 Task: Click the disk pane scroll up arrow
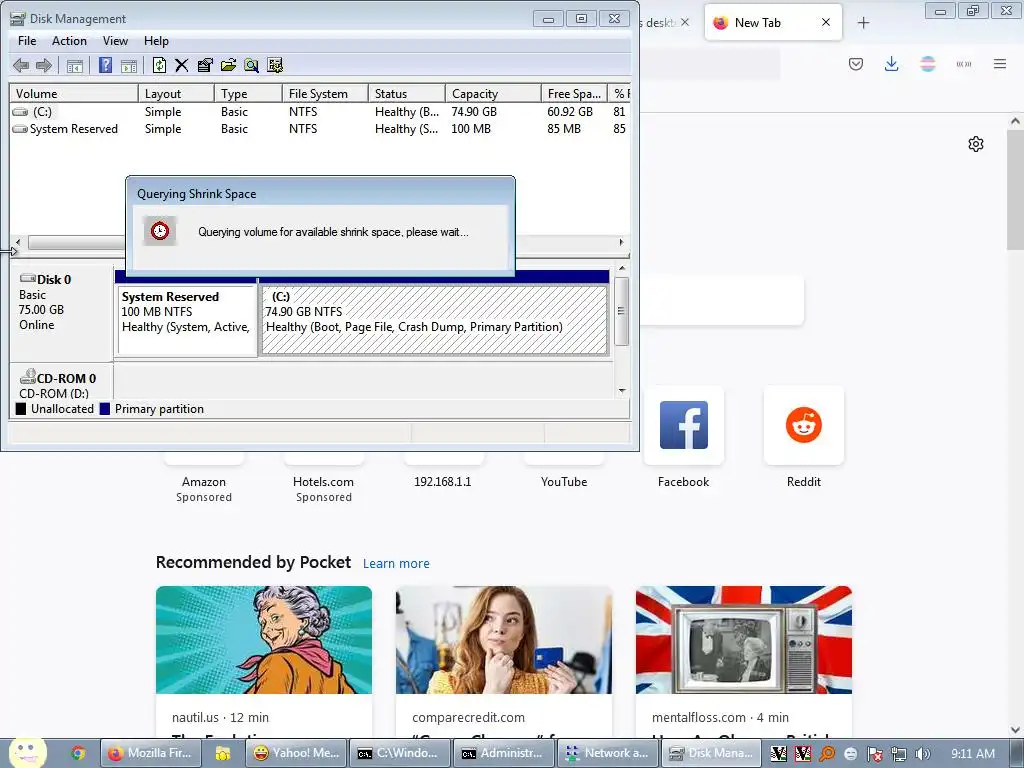pyautogui.click(x=622, y=268)
